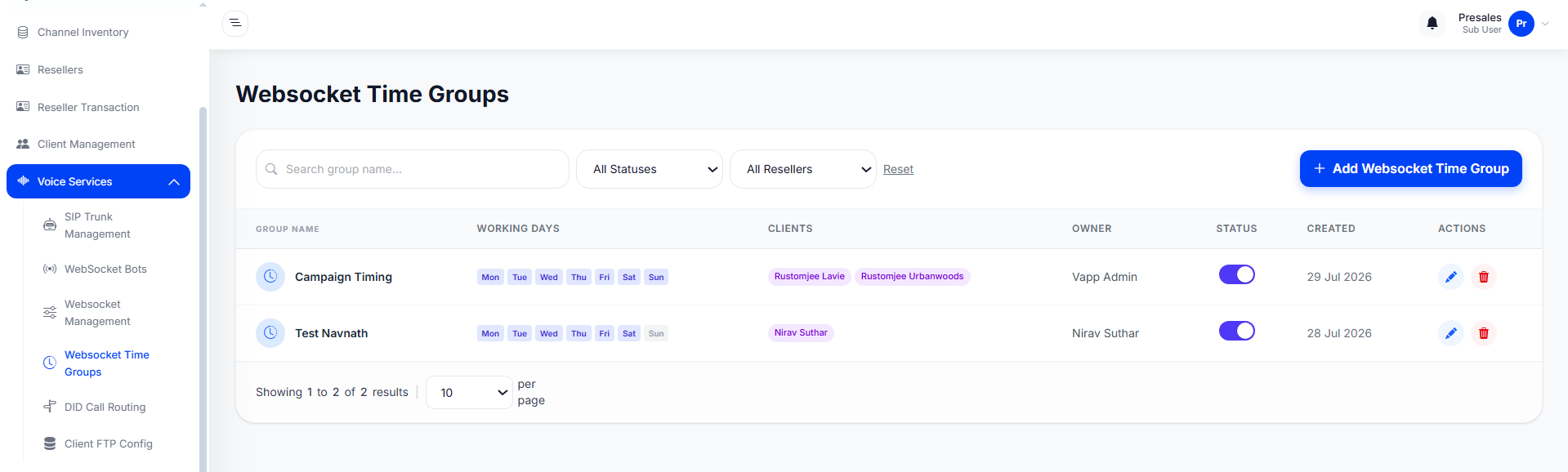The image size is (1568, 472).
Task: Open the per page count dropdown
Action: tap(469, 393)
